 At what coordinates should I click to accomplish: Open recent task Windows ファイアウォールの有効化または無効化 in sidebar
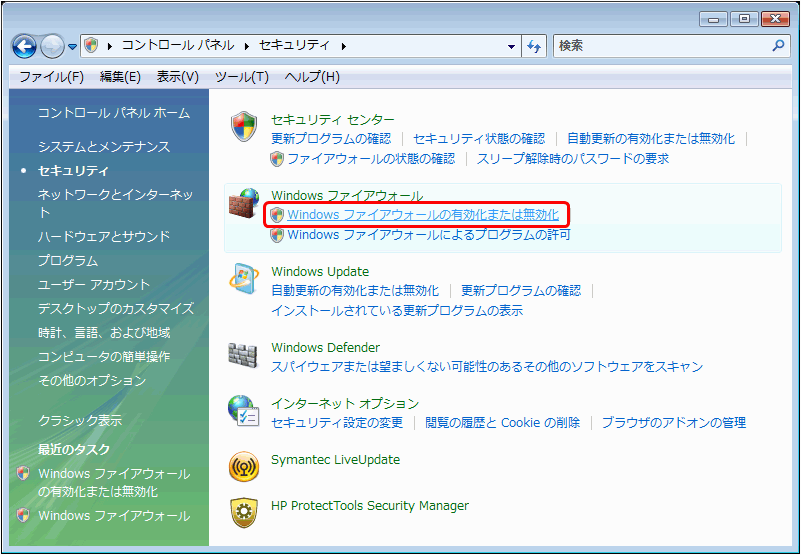pyautogui.click(x=114, y=482)
